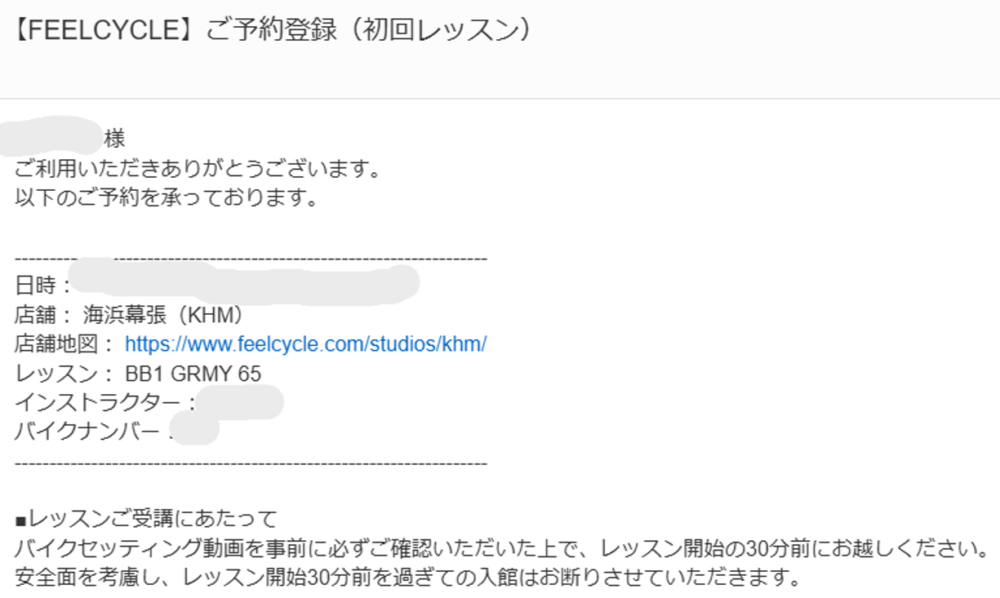1000x598 pixels.
Task: Click the 様 honorific after the name
Action: pyautogui.click(x=114, y=138)
